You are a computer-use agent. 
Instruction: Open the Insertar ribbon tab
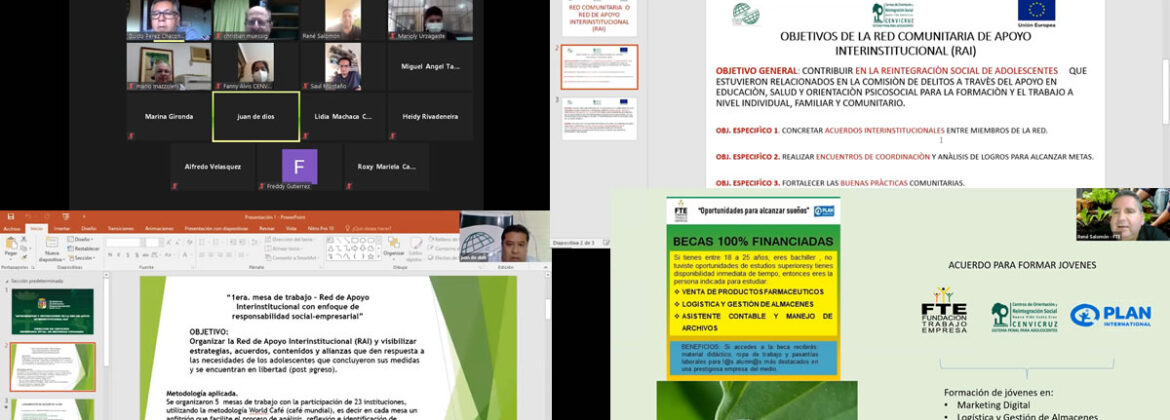pyautogui.click(x=61, y=228)
